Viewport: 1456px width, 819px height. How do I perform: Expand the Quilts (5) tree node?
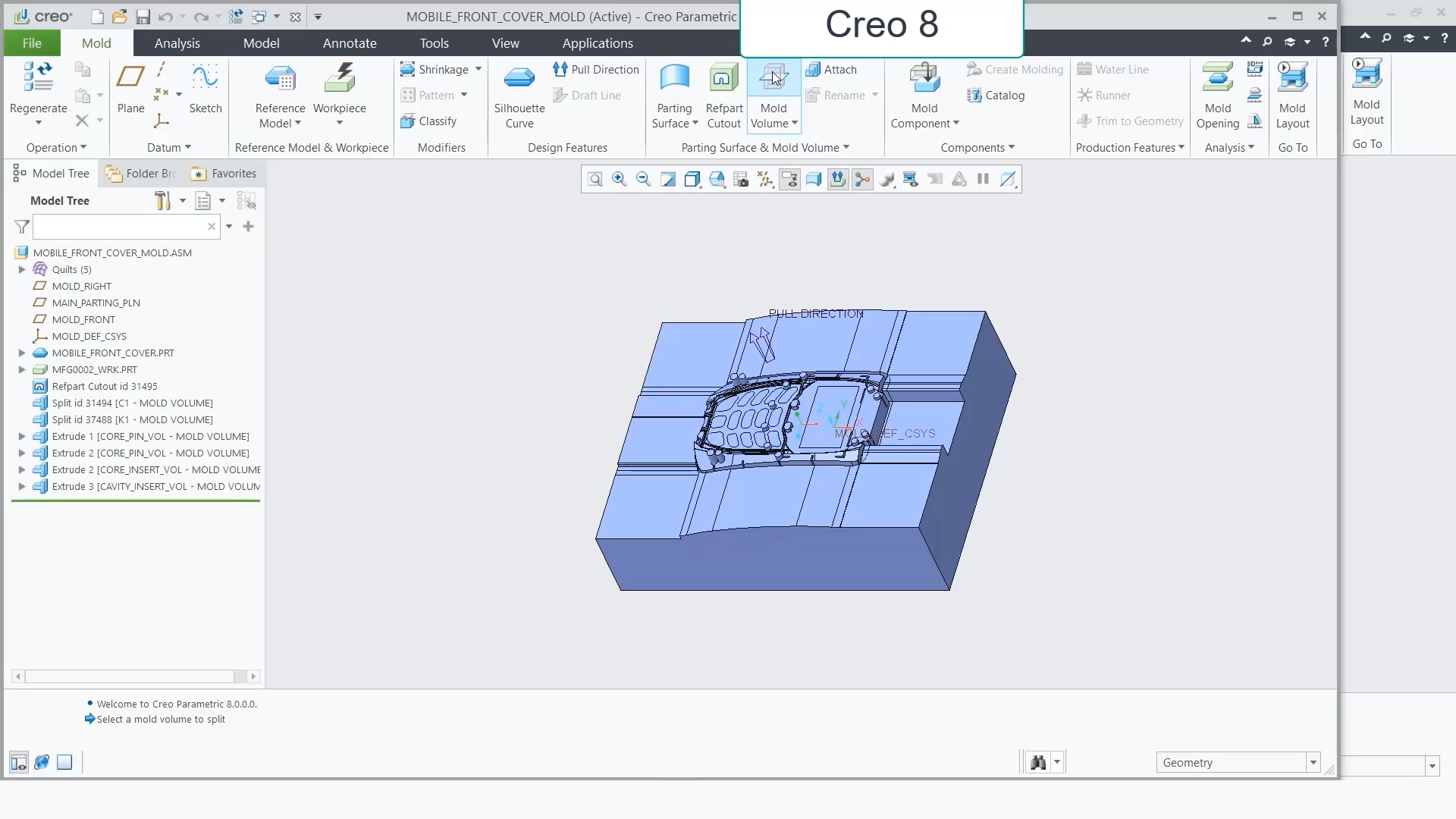point(22,269)
